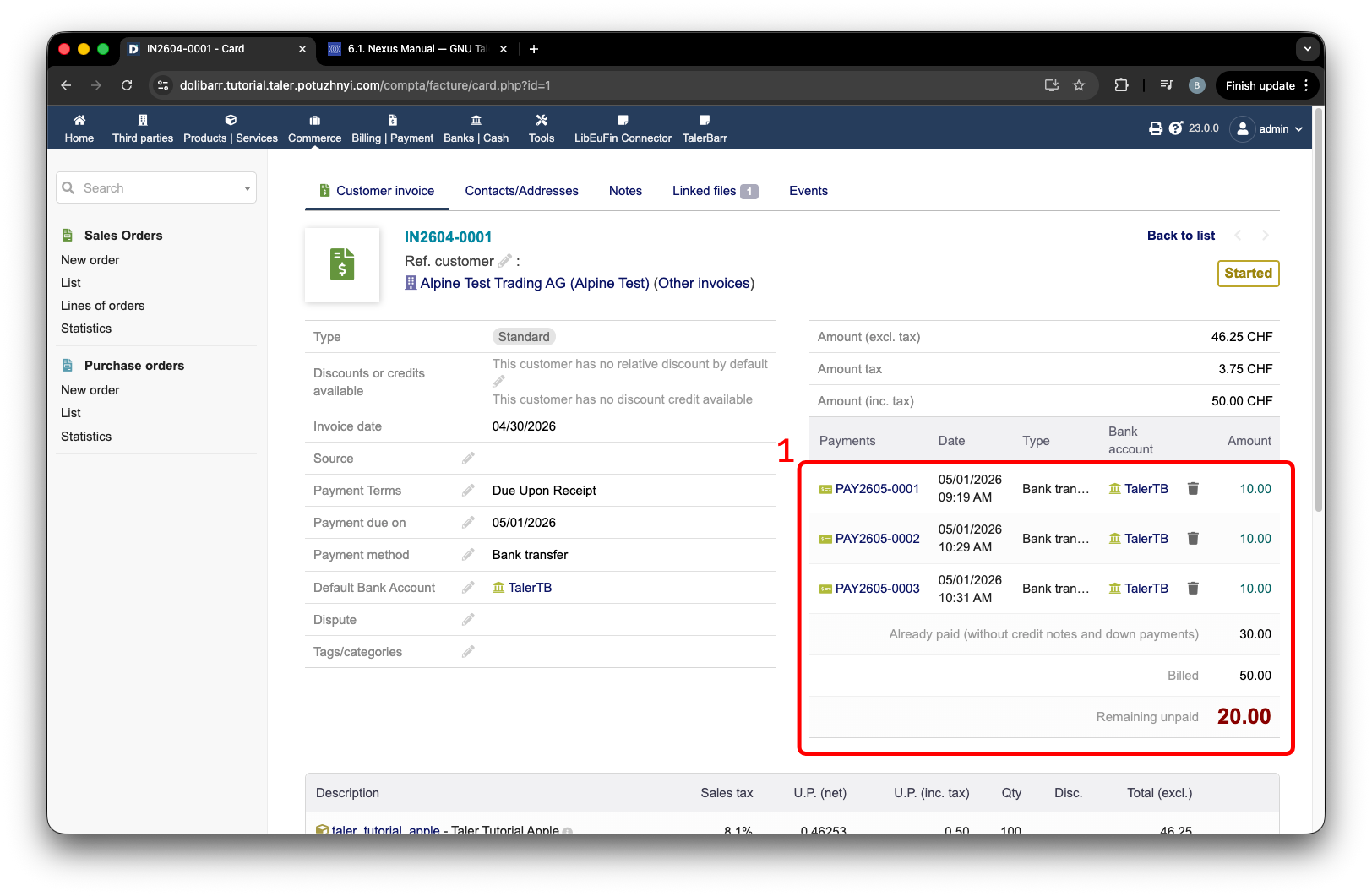Open the Linked files tab

click(x=715, y=191)
